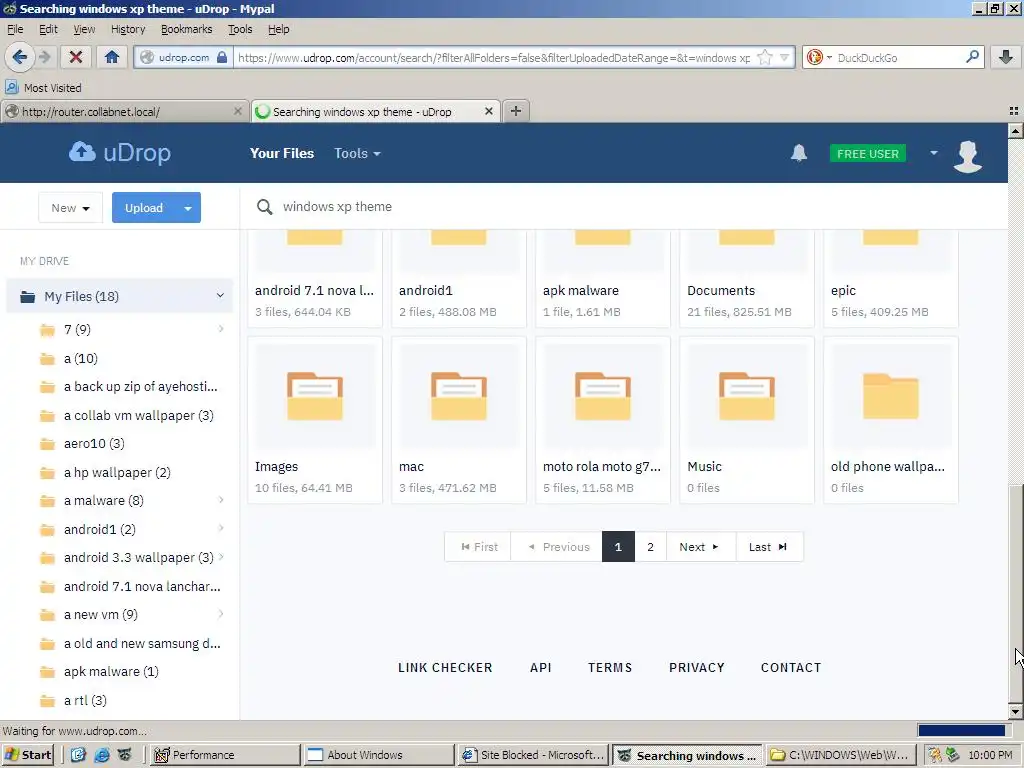Go back using the browser back arrow

coord(20,57)
